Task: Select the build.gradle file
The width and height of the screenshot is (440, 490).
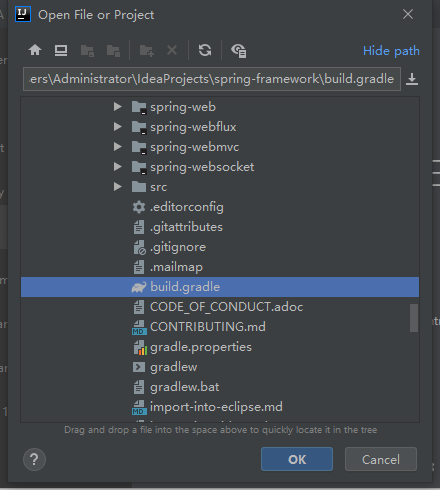Action: [x=220, y=287]
